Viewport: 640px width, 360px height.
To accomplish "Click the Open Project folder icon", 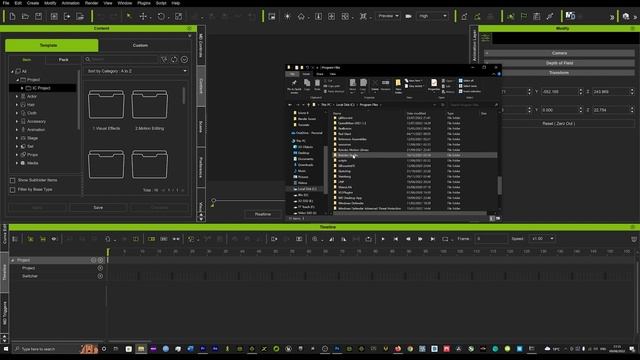I will coord(25,16).
